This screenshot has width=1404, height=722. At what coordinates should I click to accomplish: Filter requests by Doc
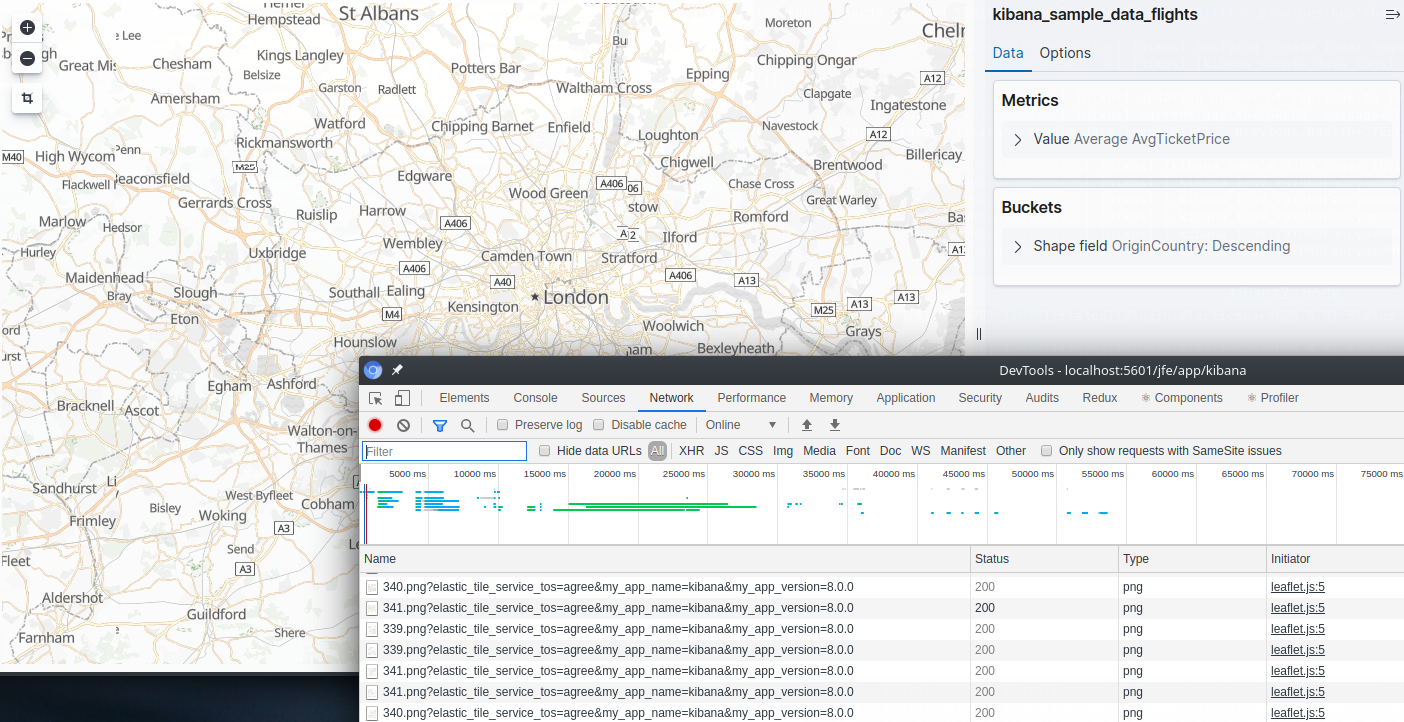coord(890,451)
